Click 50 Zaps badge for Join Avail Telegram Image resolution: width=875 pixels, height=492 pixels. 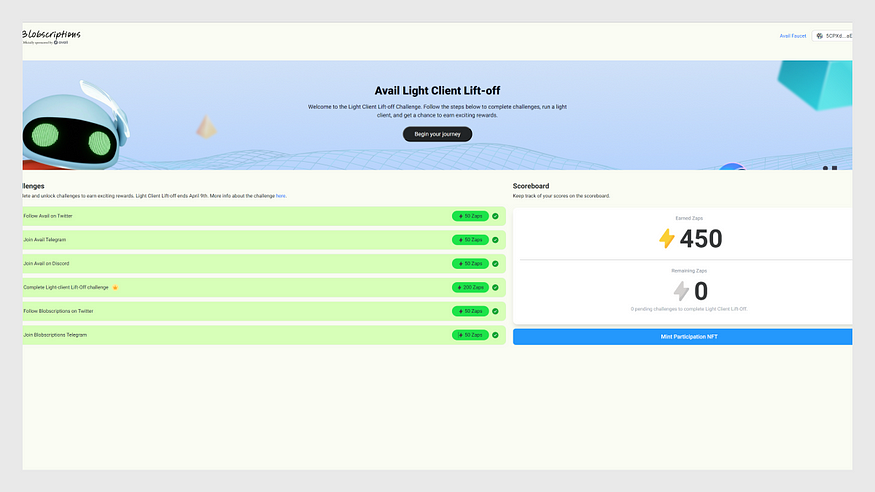[x=470, y=240]
